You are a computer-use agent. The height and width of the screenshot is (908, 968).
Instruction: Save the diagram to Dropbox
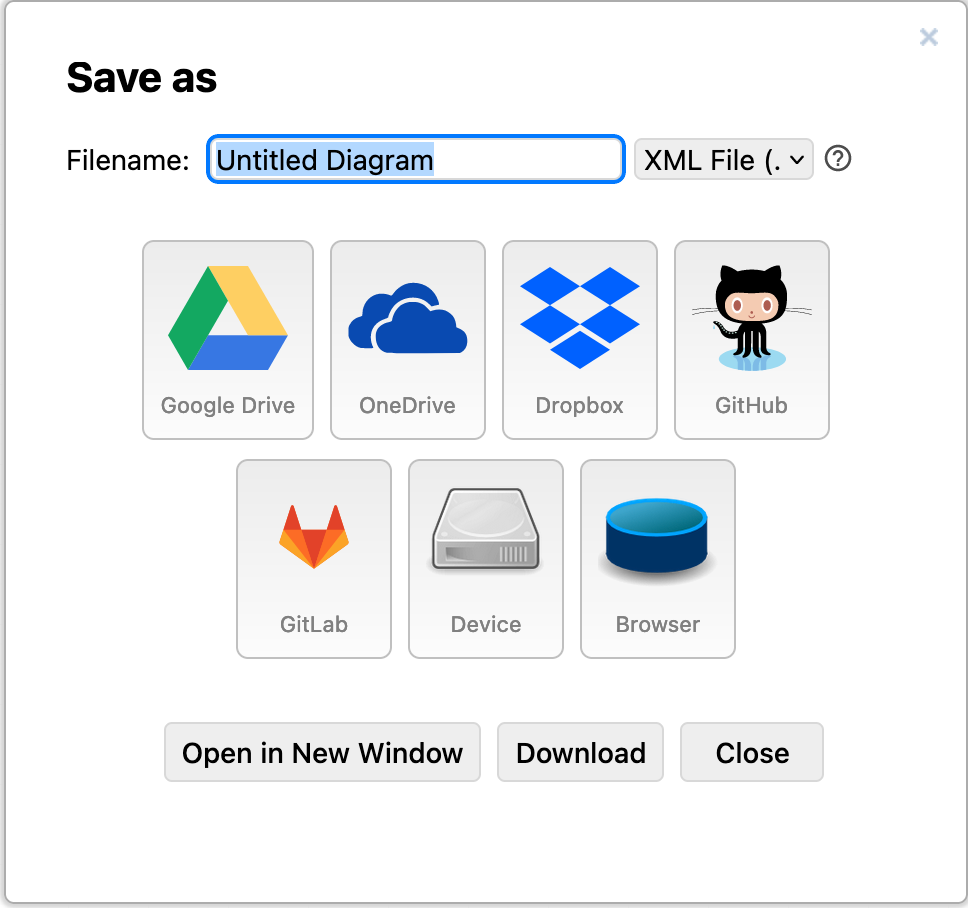[579, 340]
